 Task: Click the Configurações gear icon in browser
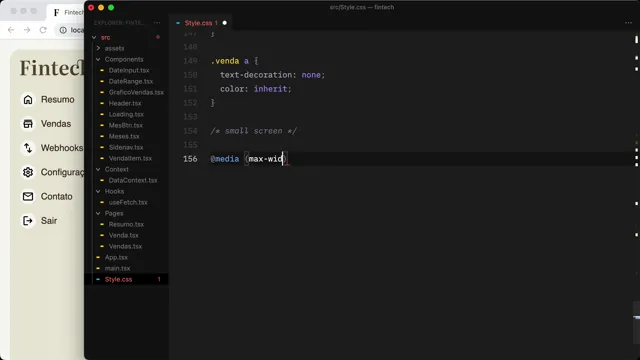28,172
